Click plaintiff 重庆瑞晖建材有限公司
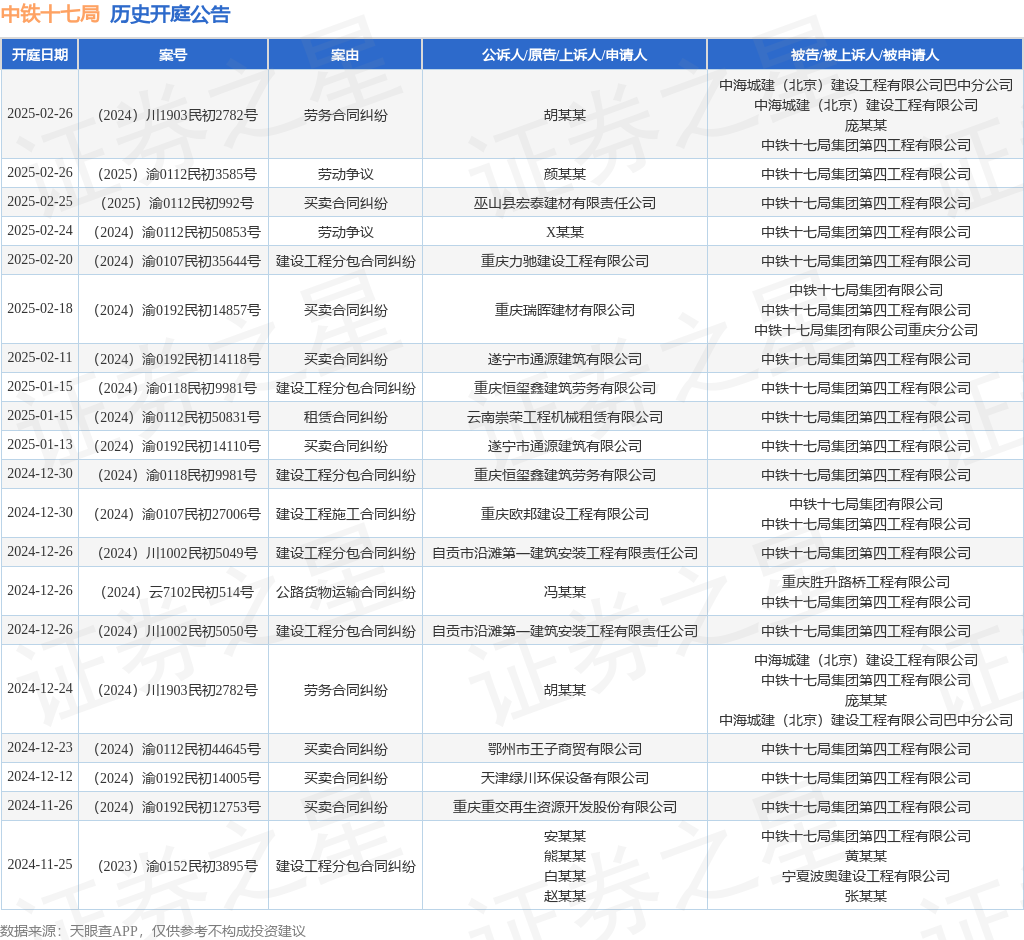 (565, 310)
